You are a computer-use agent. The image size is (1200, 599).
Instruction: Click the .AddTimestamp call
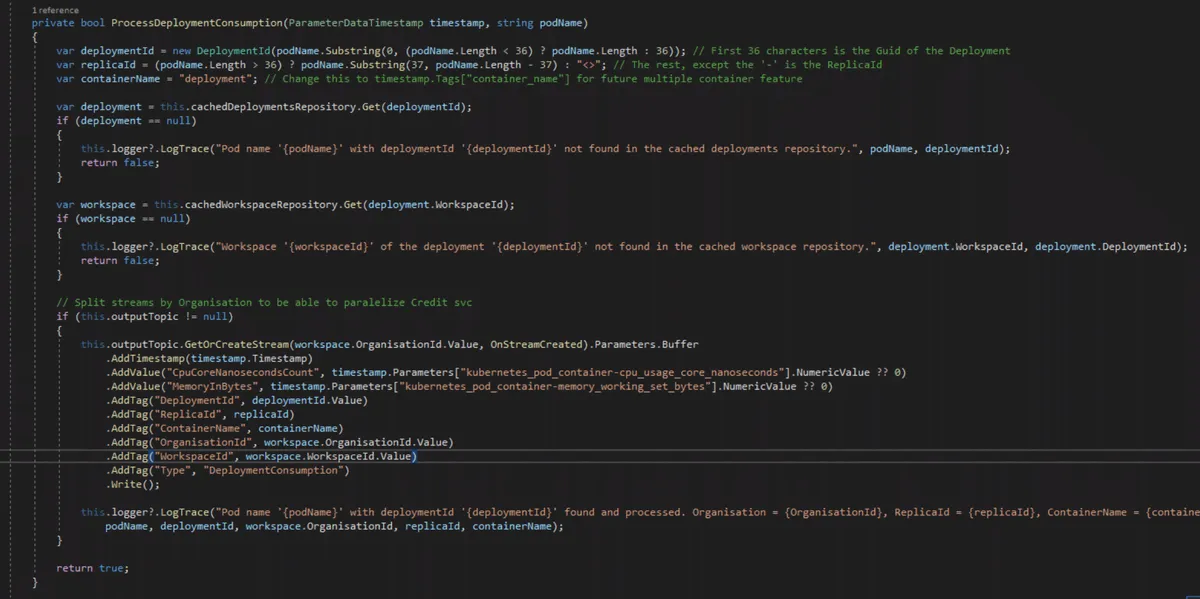[x=209, y=358]
